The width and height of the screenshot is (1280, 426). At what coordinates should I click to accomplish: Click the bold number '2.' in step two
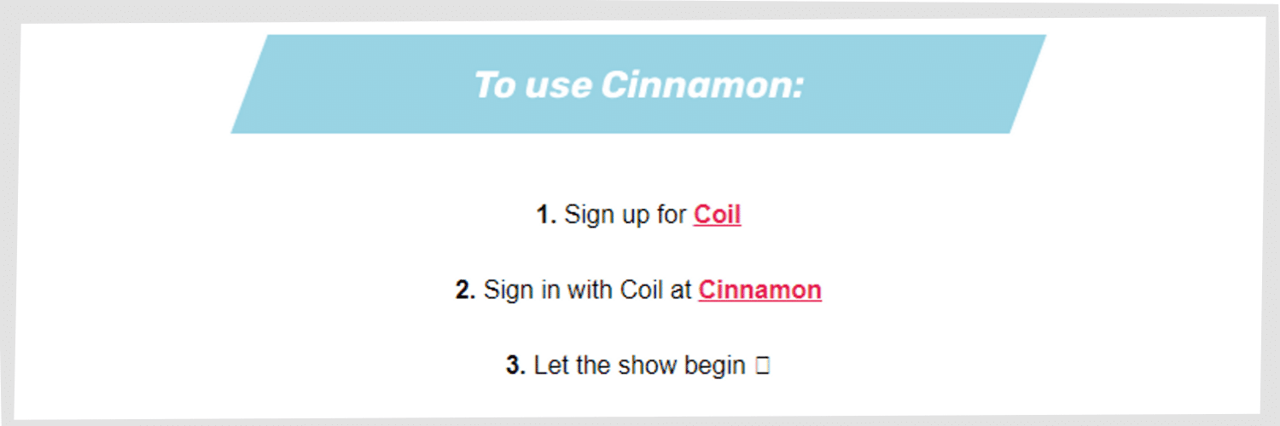point(465,290)
